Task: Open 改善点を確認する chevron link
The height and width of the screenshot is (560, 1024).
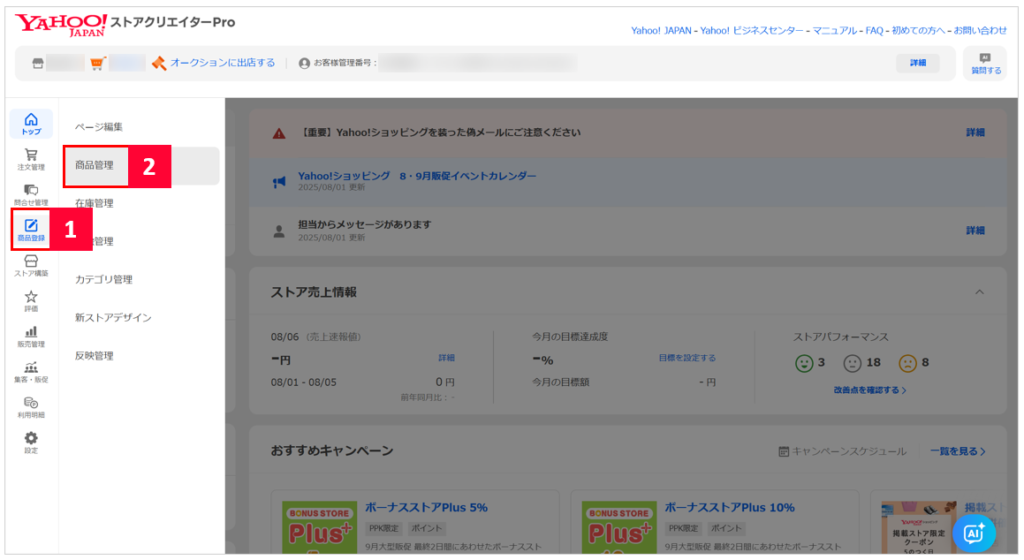Action: [x=869, y=390]
